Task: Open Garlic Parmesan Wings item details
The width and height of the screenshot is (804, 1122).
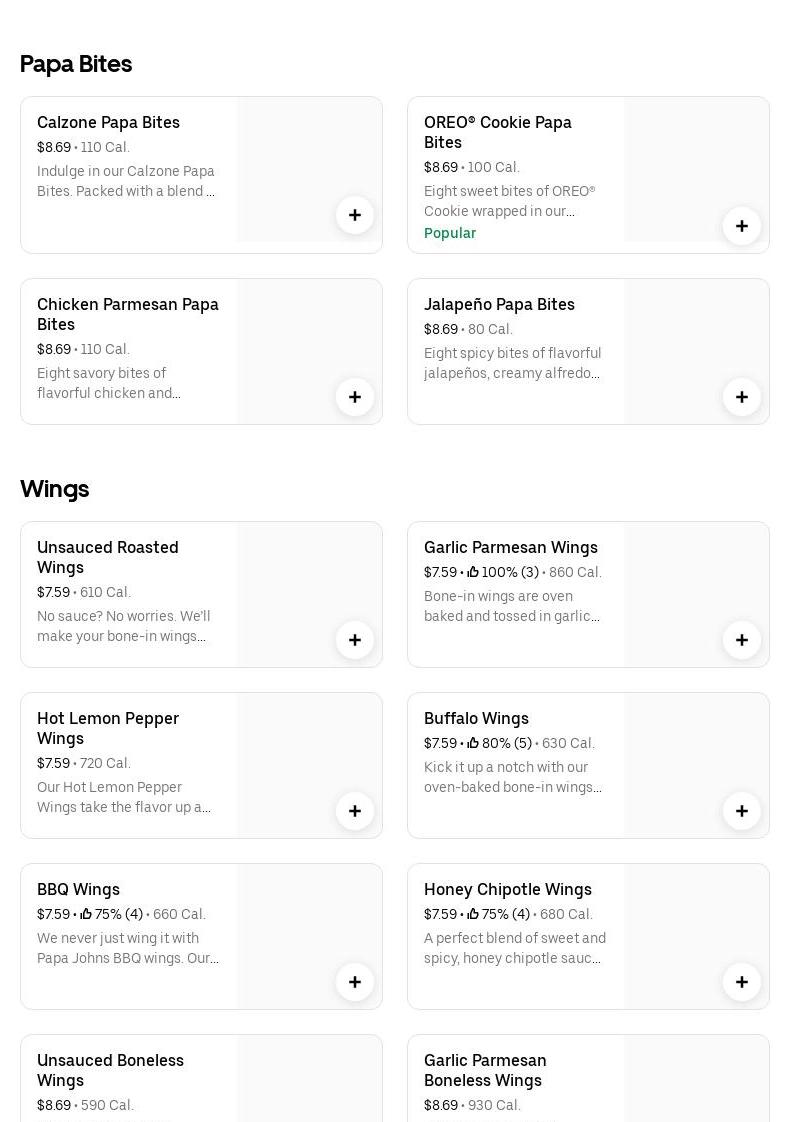Action: tap(510, 547)
